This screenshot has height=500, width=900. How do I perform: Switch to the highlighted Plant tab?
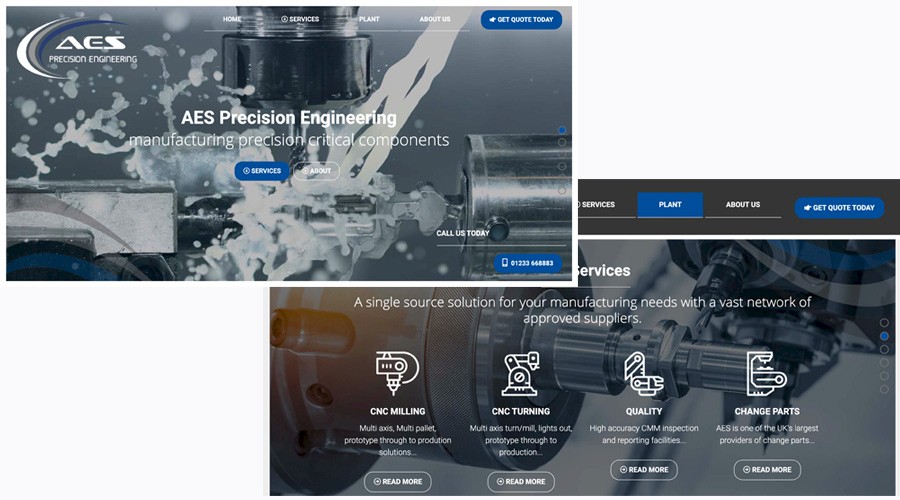pyautogui.click(x=670, y=205)
